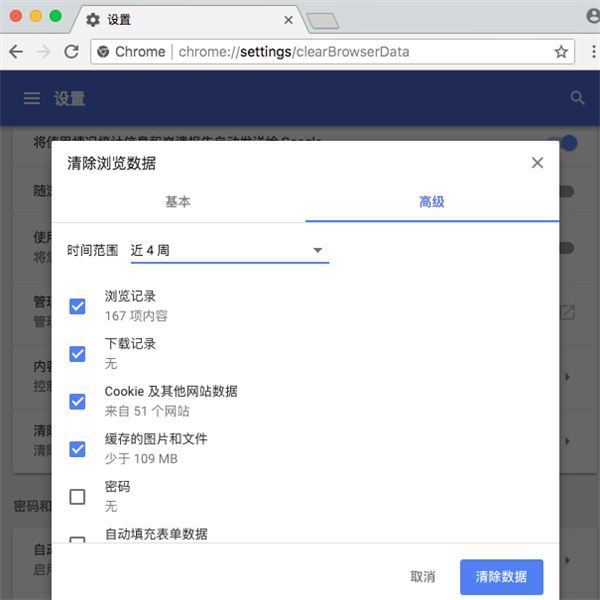
Task: Bookmark this page with the star icon
Action: tap(561, 51)
